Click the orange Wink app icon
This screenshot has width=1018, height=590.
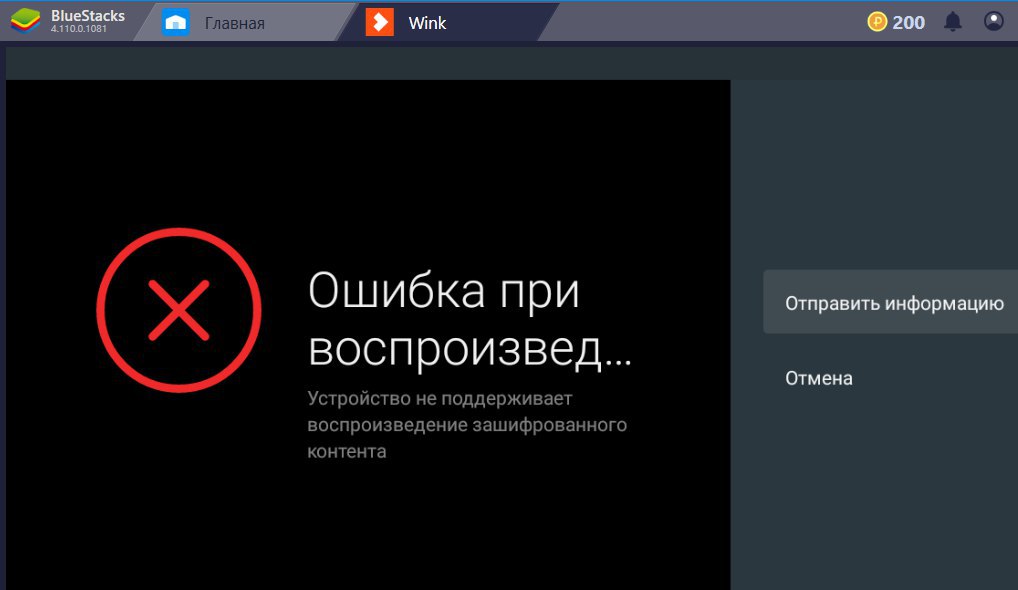380,23
